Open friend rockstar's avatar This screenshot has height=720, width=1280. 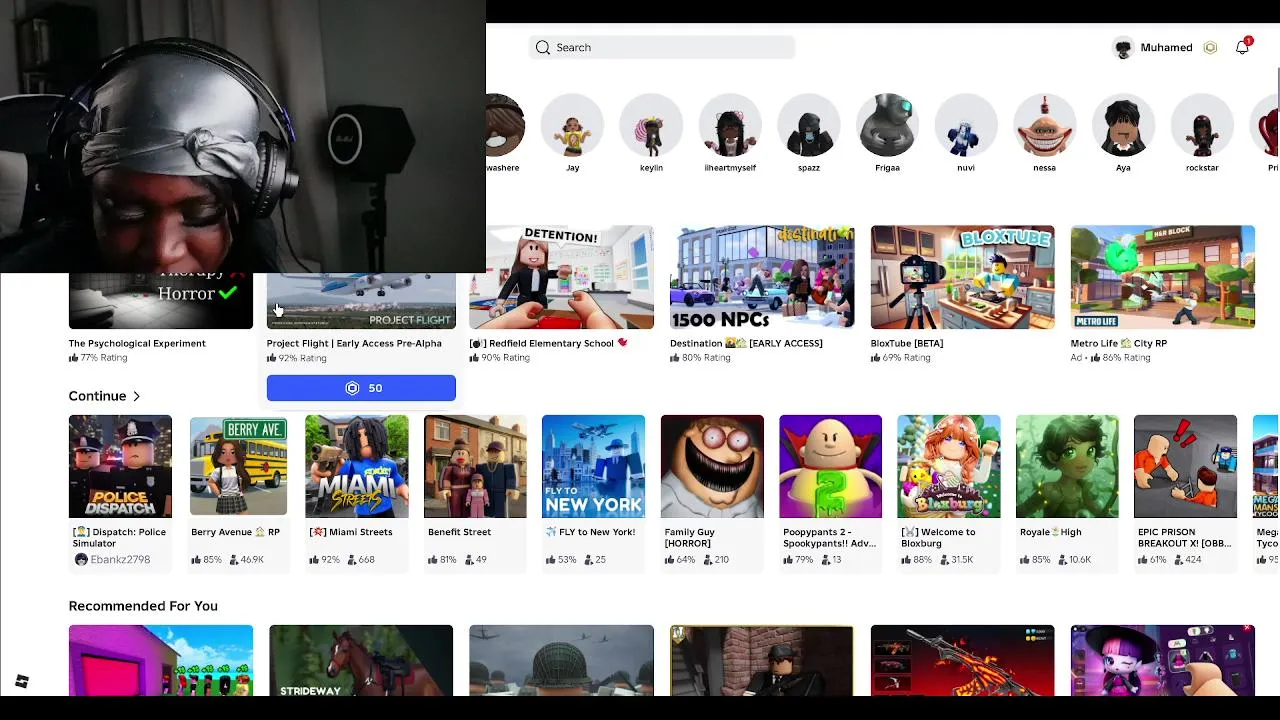coord(1202,126)
